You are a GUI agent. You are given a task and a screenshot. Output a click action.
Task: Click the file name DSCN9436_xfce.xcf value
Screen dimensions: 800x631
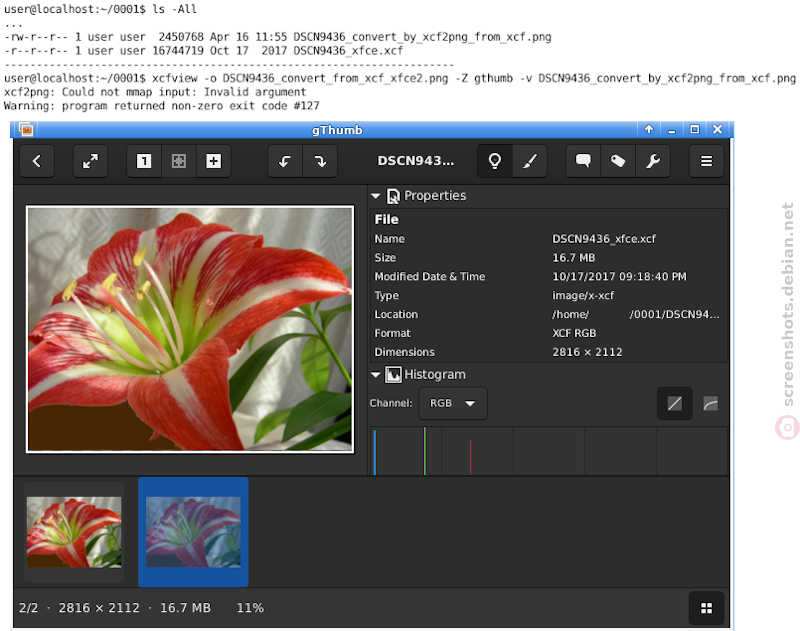coord(604,239)
